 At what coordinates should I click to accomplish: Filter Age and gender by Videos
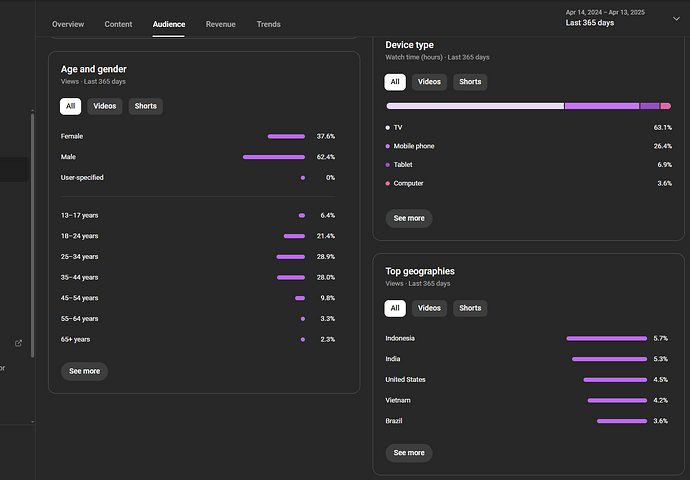point(105,106)
